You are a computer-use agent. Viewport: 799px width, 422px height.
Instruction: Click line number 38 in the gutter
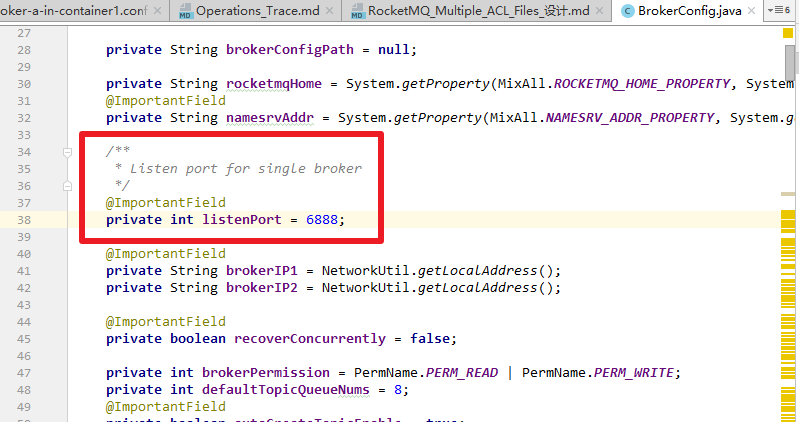24,220
